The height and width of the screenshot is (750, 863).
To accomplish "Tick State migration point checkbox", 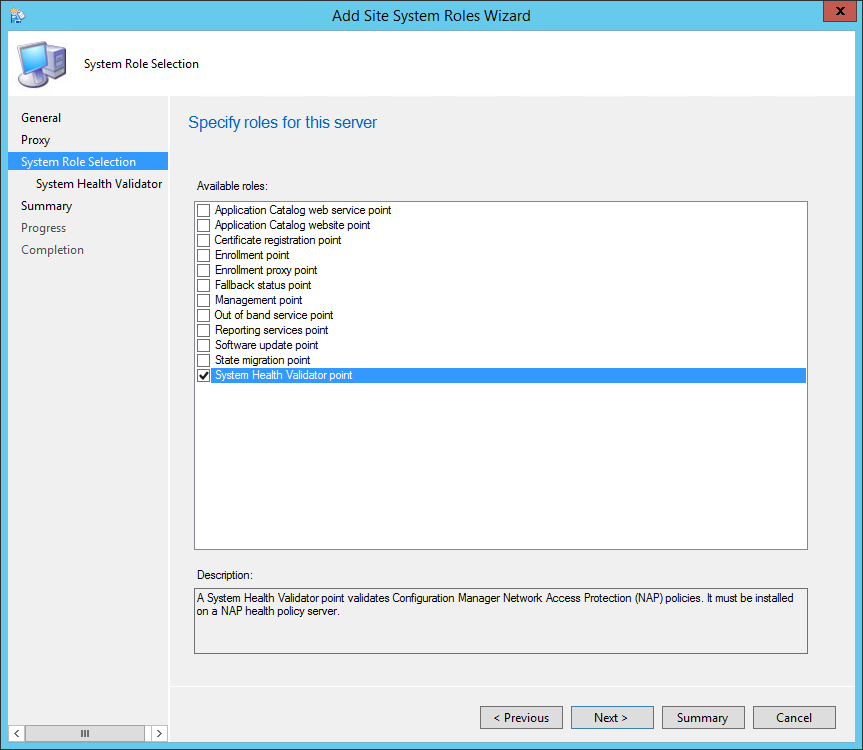I will pyautogui.click(x=204, y=360).
